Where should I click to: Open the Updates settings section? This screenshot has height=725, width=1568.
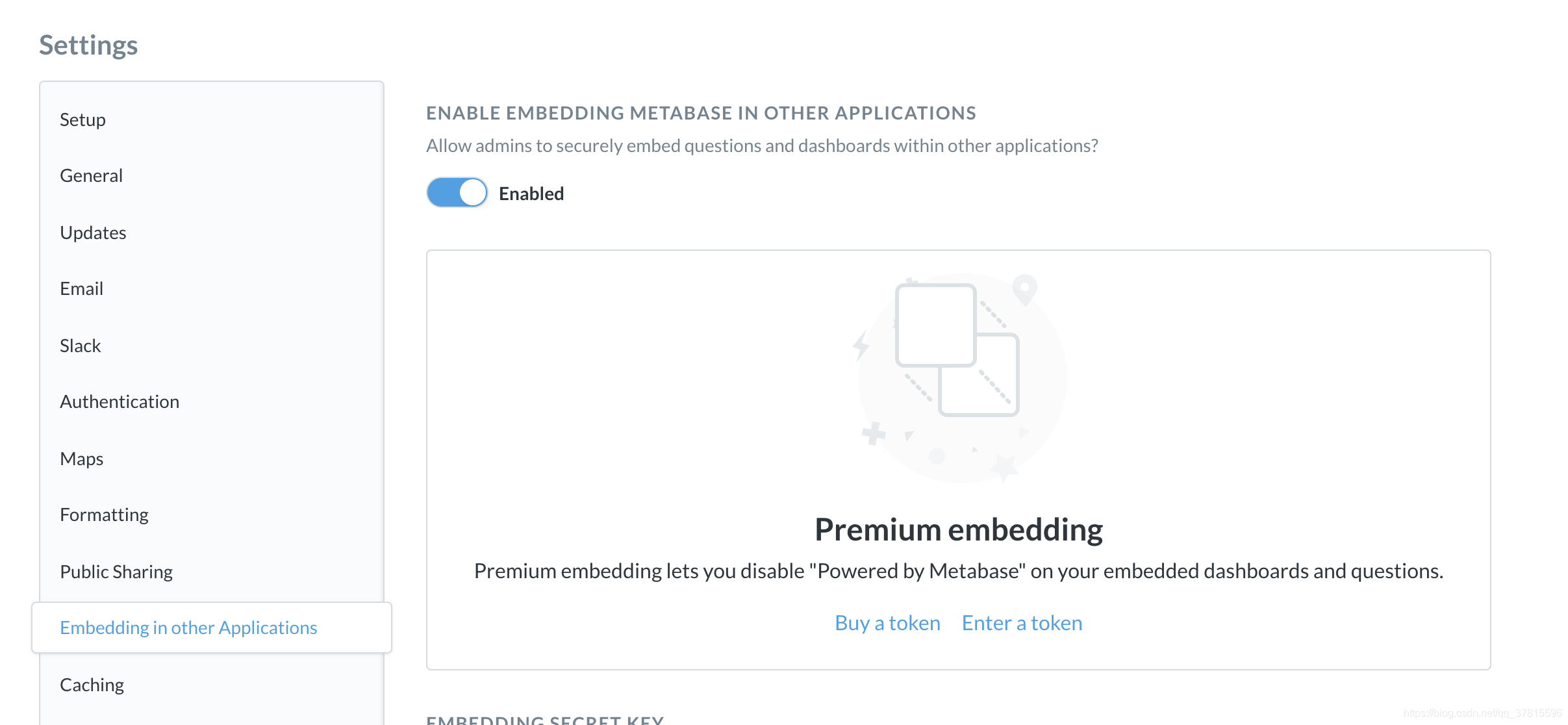pyautogui.click(x=93, y=232)
